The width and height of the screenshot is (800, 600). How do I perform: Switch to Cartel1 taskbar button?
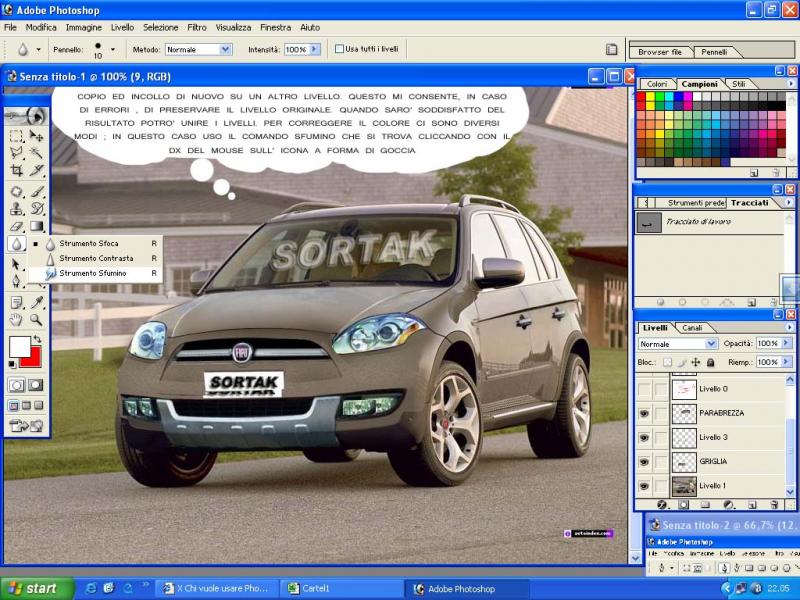tap(341, 589)
